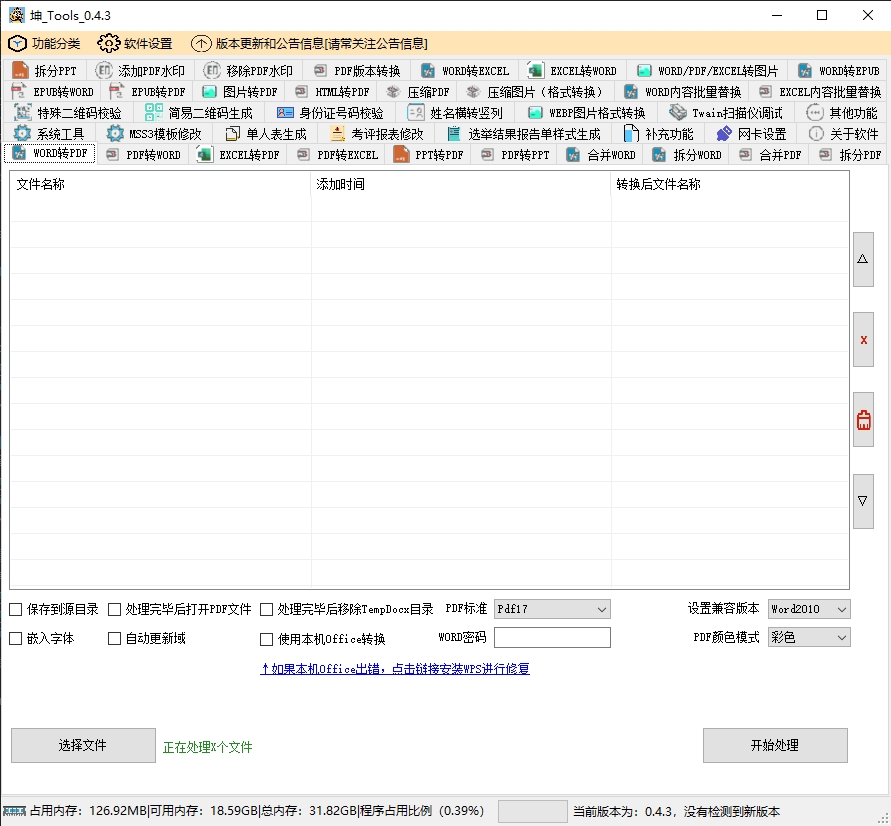The height and width of the screenshot is (826, 891).
Task: Click the move-up triangle button beside list
Action: tap(863, 259)
